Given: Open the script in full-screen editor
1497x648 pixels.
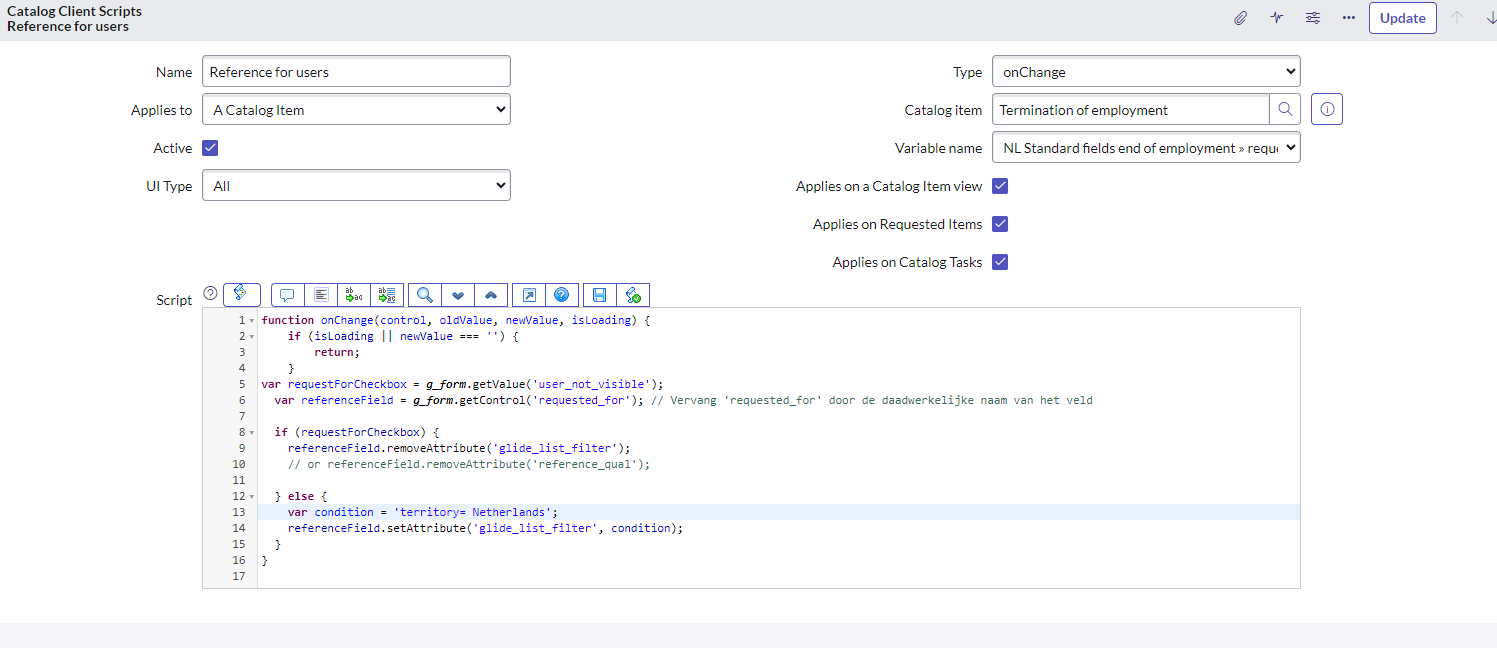Looking at the screenshot, I should coord(527,294).
